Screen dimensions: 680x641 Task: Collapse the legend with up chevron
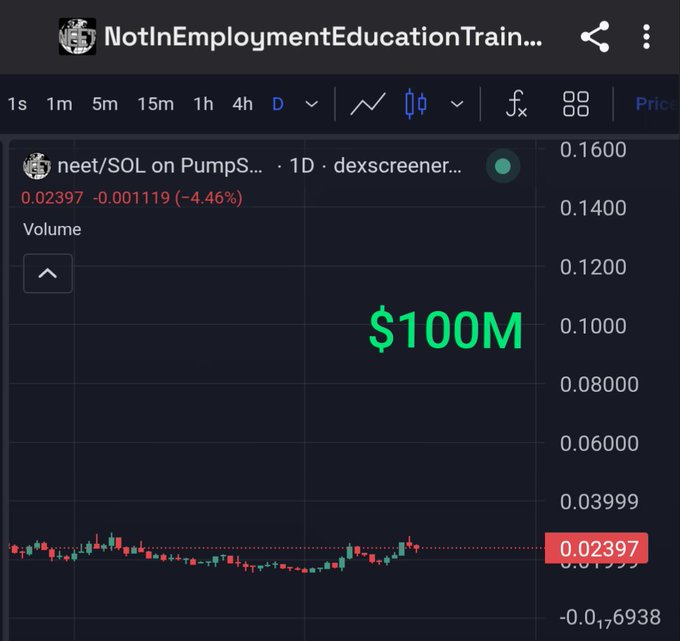pyautogui.click(x=48, y=273)
